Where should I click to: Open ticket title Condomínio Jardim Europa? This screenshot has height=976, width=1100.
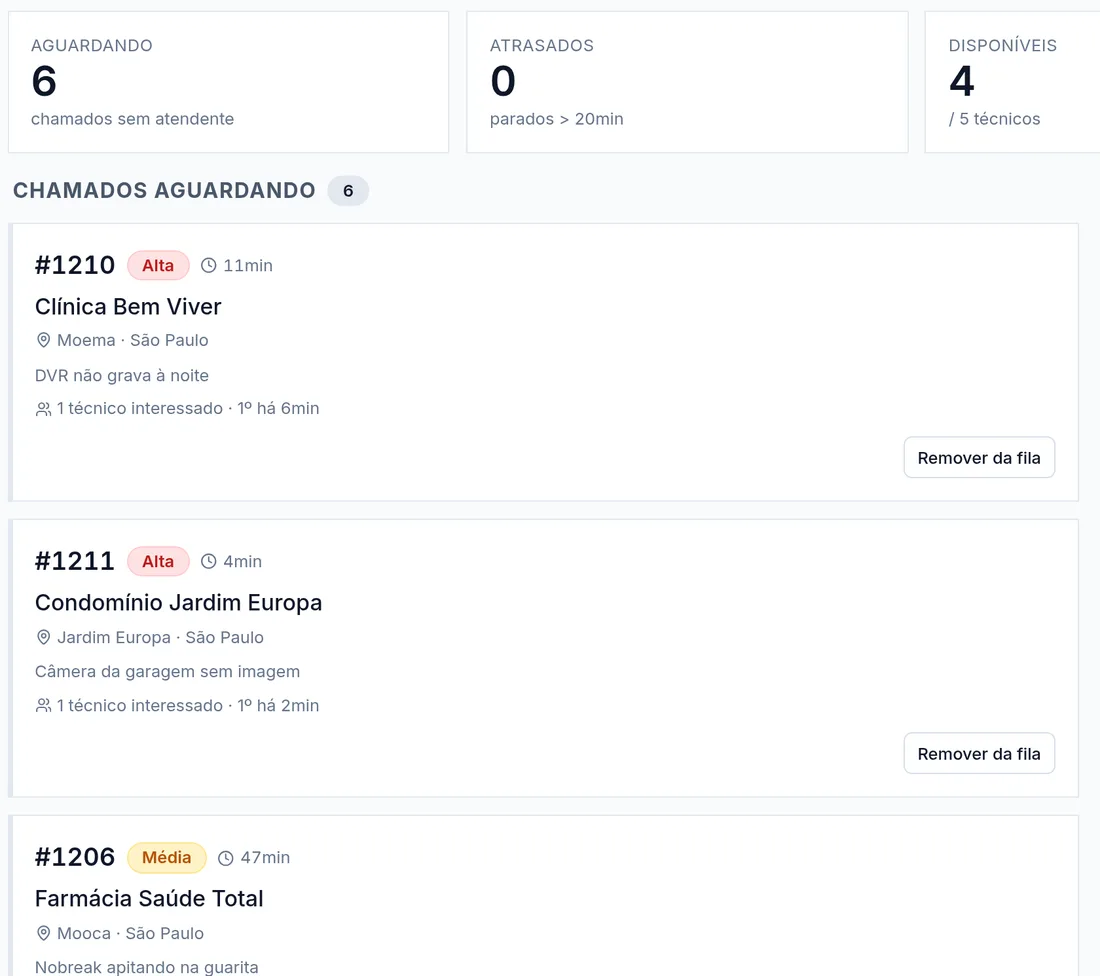coord(178,603)
